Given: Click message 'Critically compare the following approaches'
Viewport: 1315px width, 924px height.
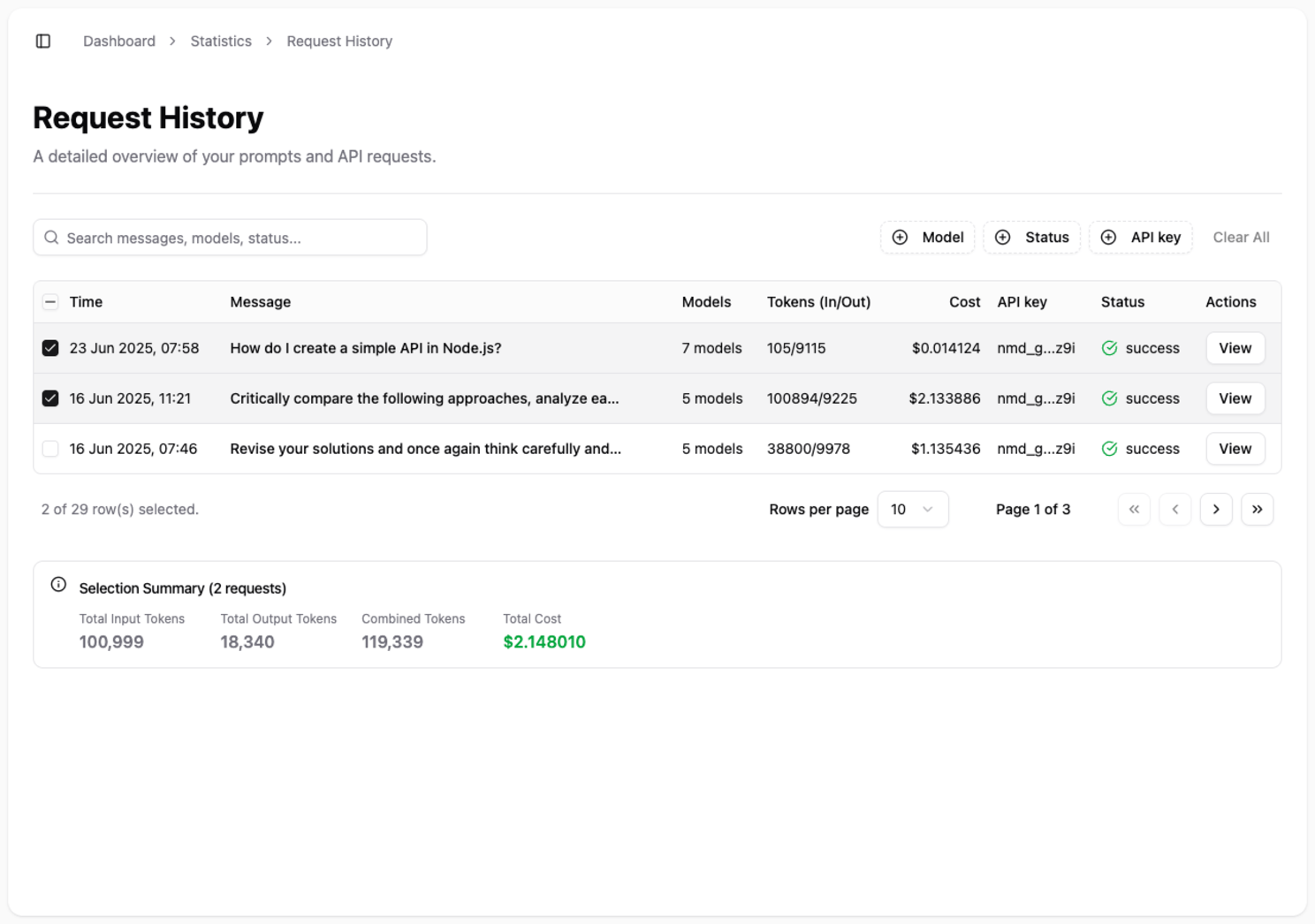Looking at the screenshot, I should click(x=424, y=398).
